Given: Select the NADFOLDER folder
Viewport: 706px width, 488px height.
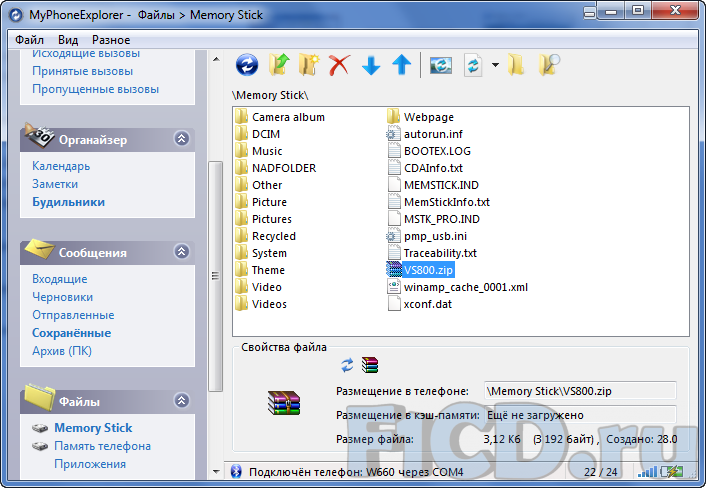Looking at the screenshot, I should [x=276, y=168].
